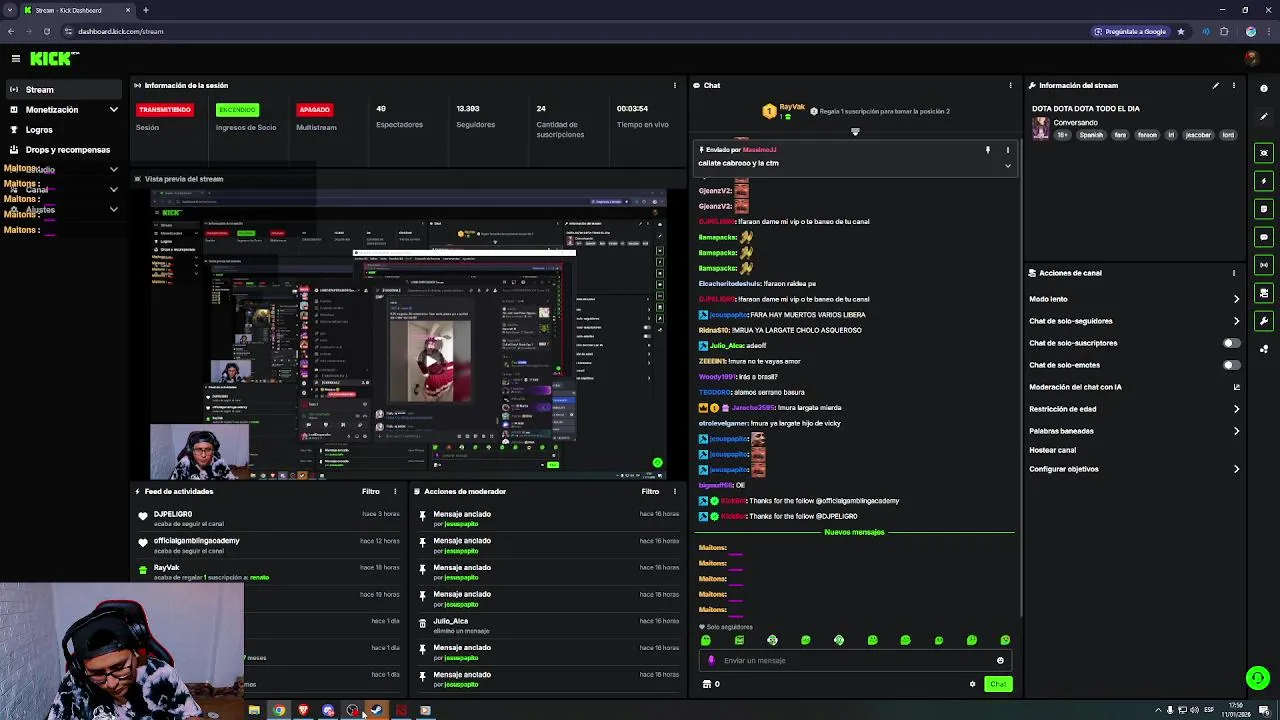Click the Spanish tag in stream info
Screen dimensions: 1280x720
[x=1091, y=135]
